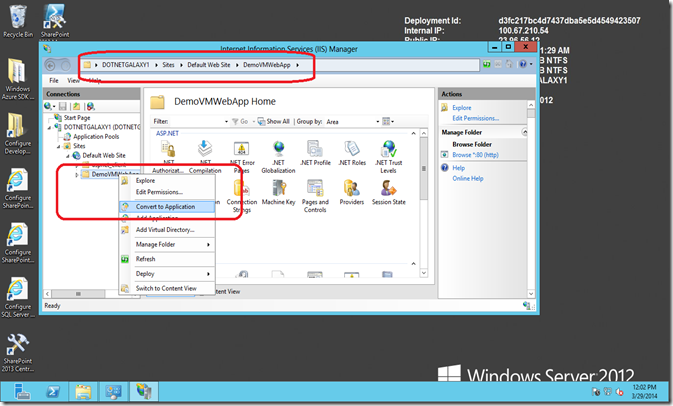
Task: Open Server Manager from the taskbar
Action: coord(22,391)
